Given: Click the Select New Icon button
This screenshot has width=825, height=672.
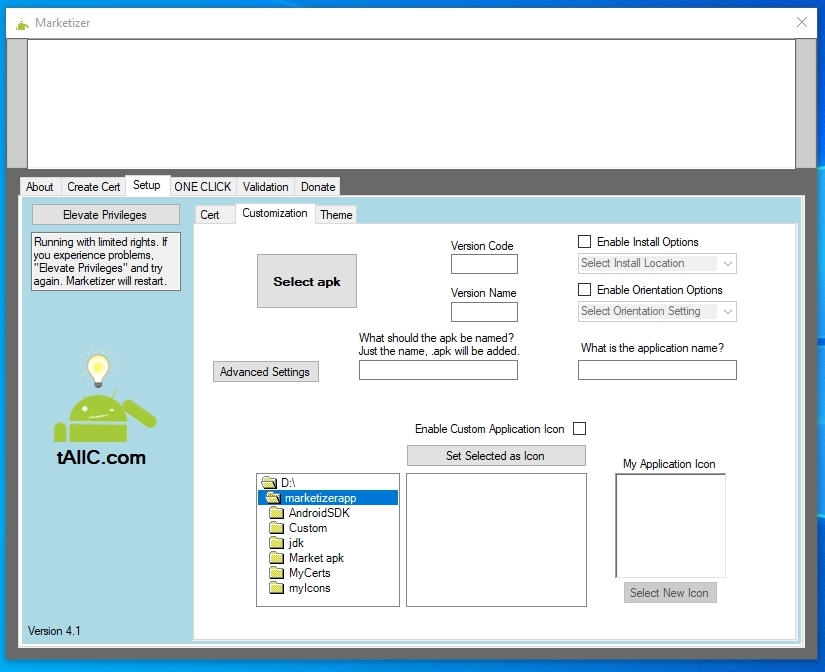Looking at the screenshot, I should (670, 593).
